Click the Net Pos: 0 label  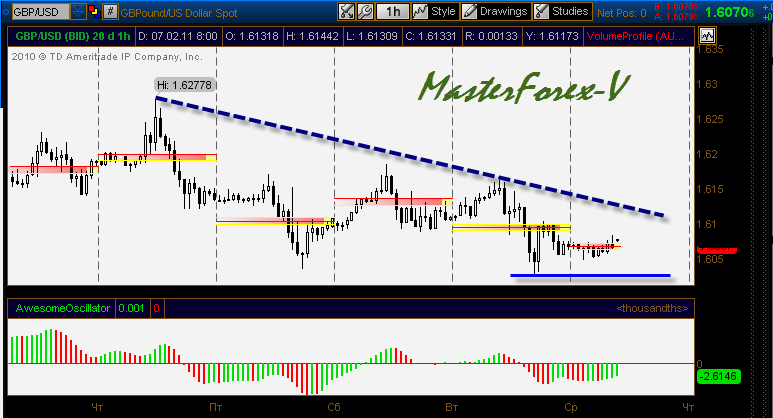point(622,13)
